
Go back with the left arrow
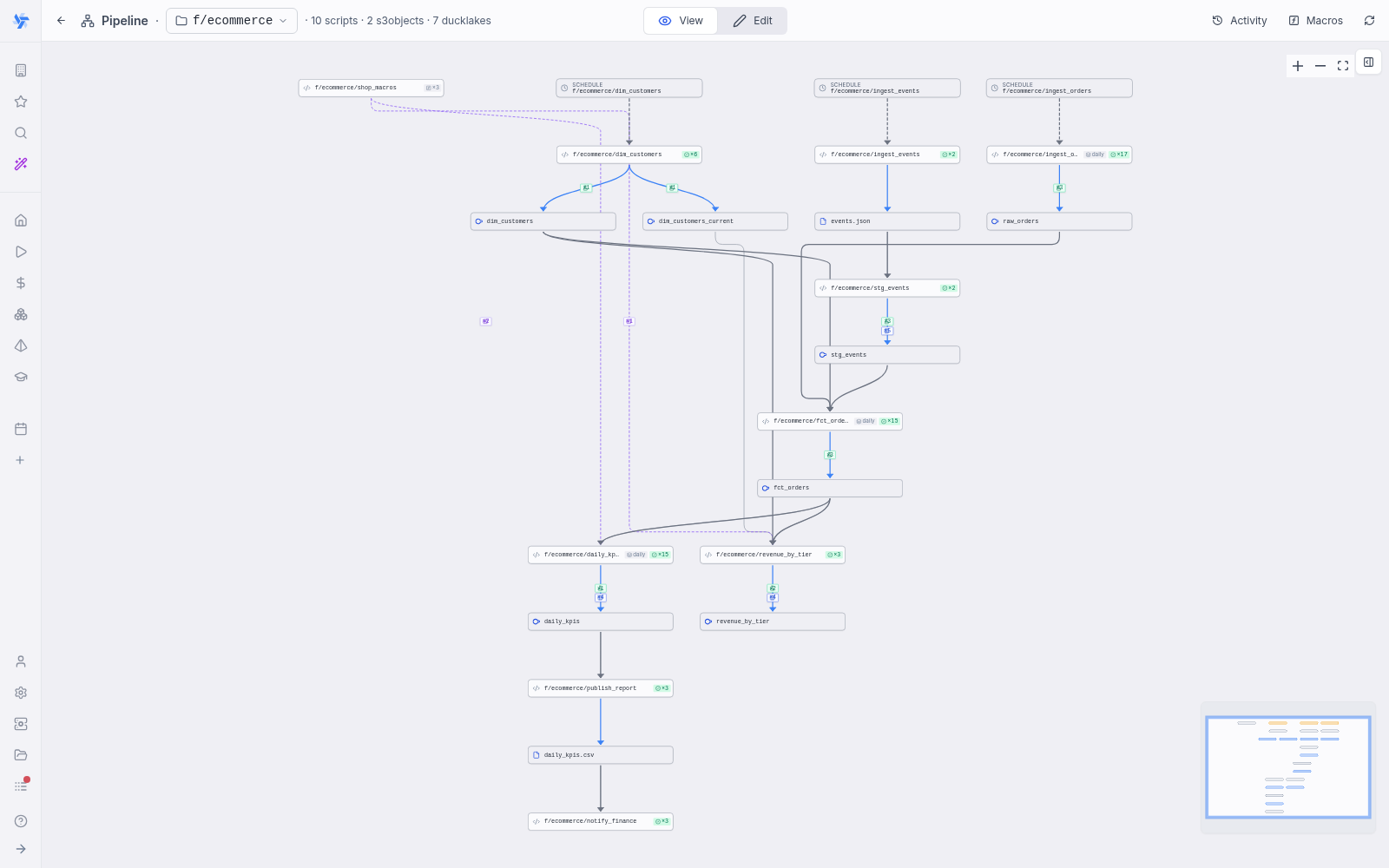61,21
